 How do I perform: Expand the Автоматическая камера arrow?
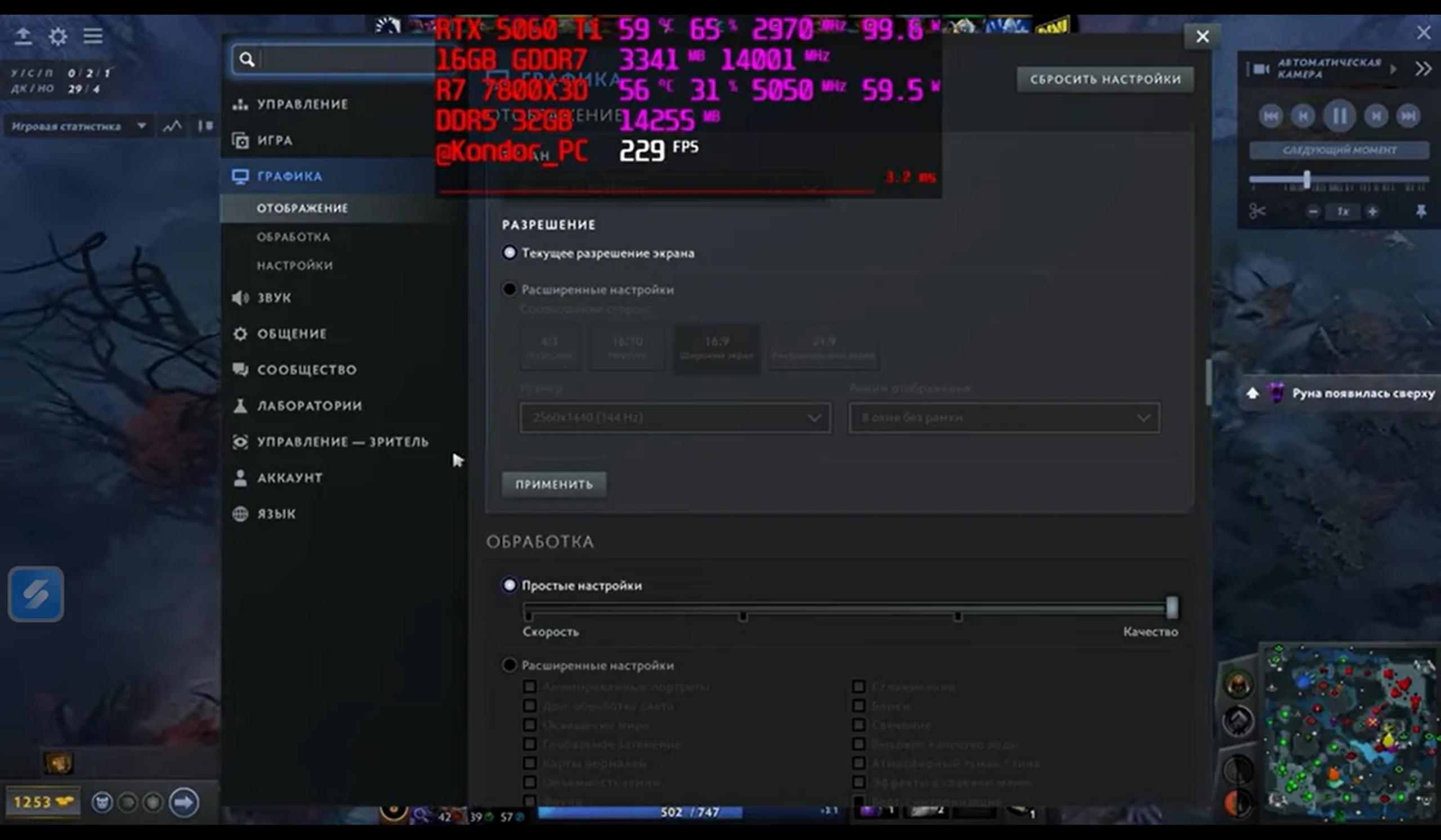click(1393, 69)
